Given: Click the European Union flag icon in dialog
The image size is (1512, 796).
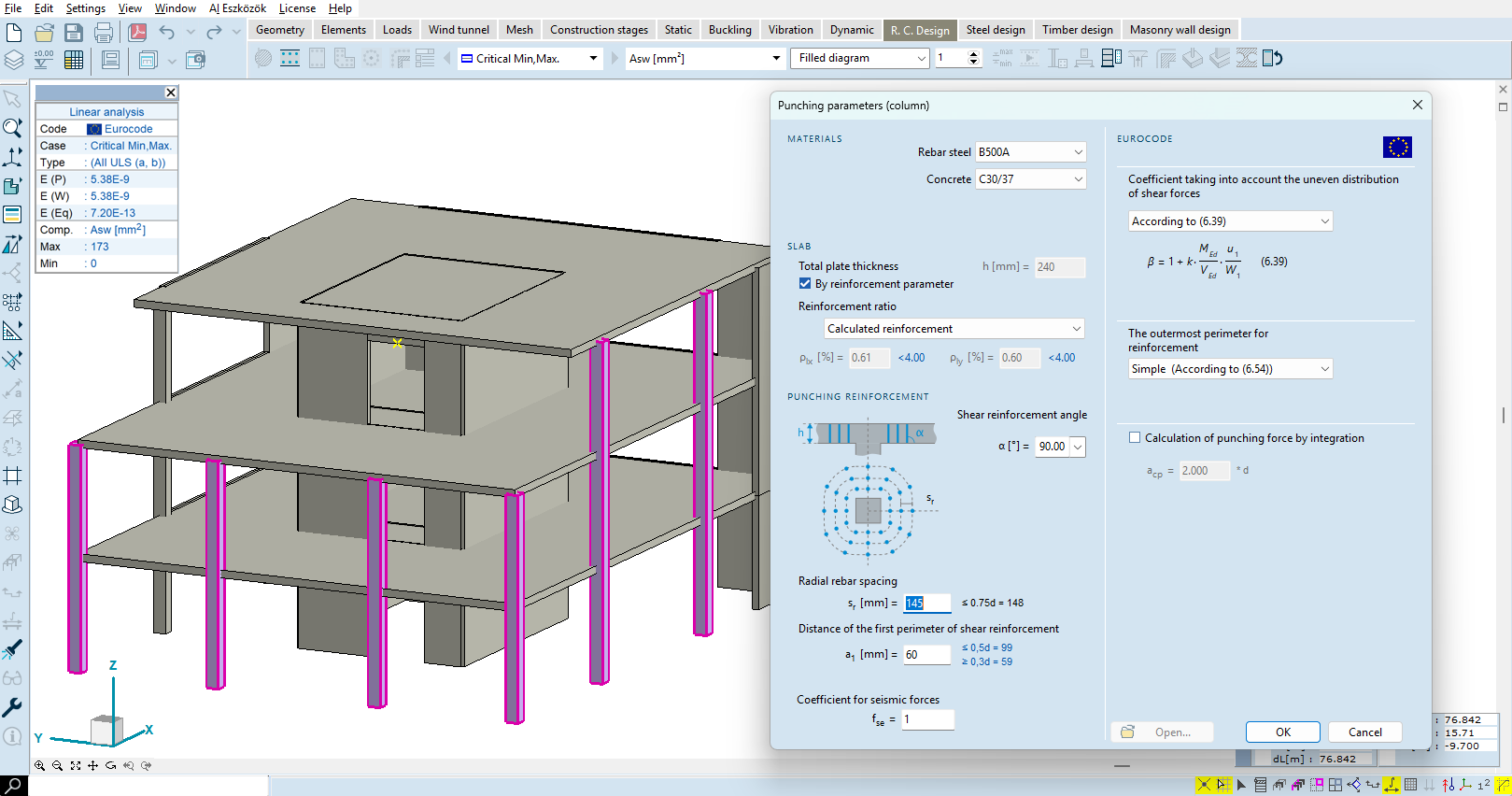Looking at the screenshot, I should click(1397, 148).
